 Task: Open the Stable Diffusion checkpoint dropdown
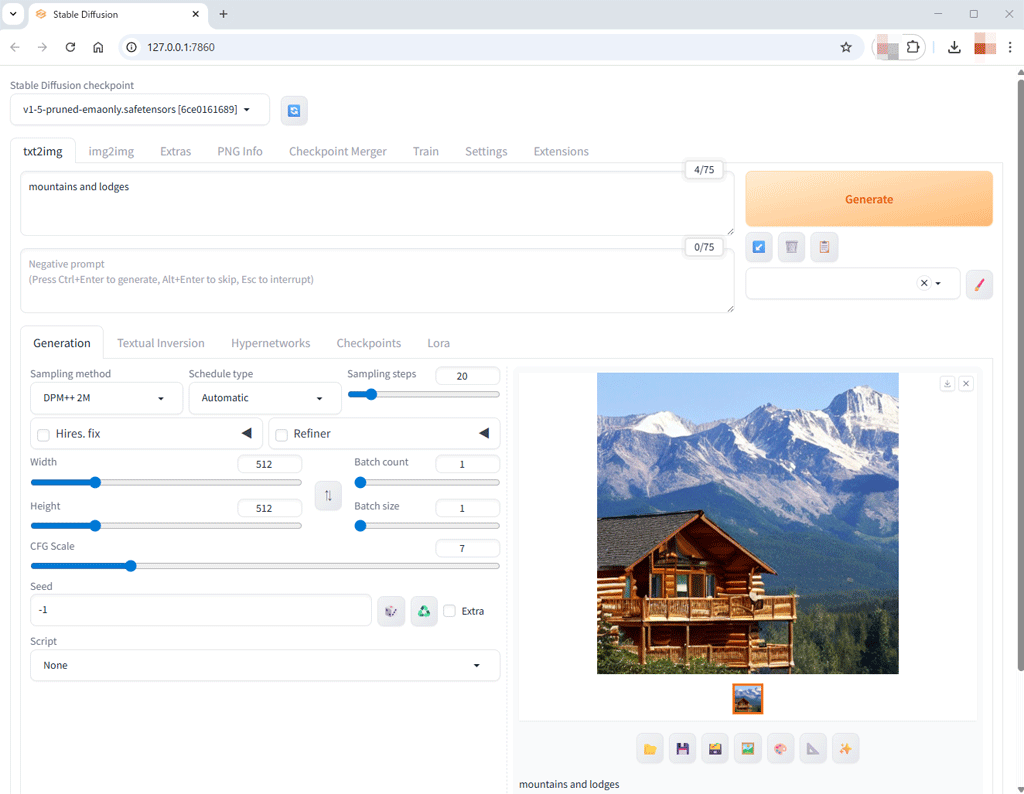139,110
